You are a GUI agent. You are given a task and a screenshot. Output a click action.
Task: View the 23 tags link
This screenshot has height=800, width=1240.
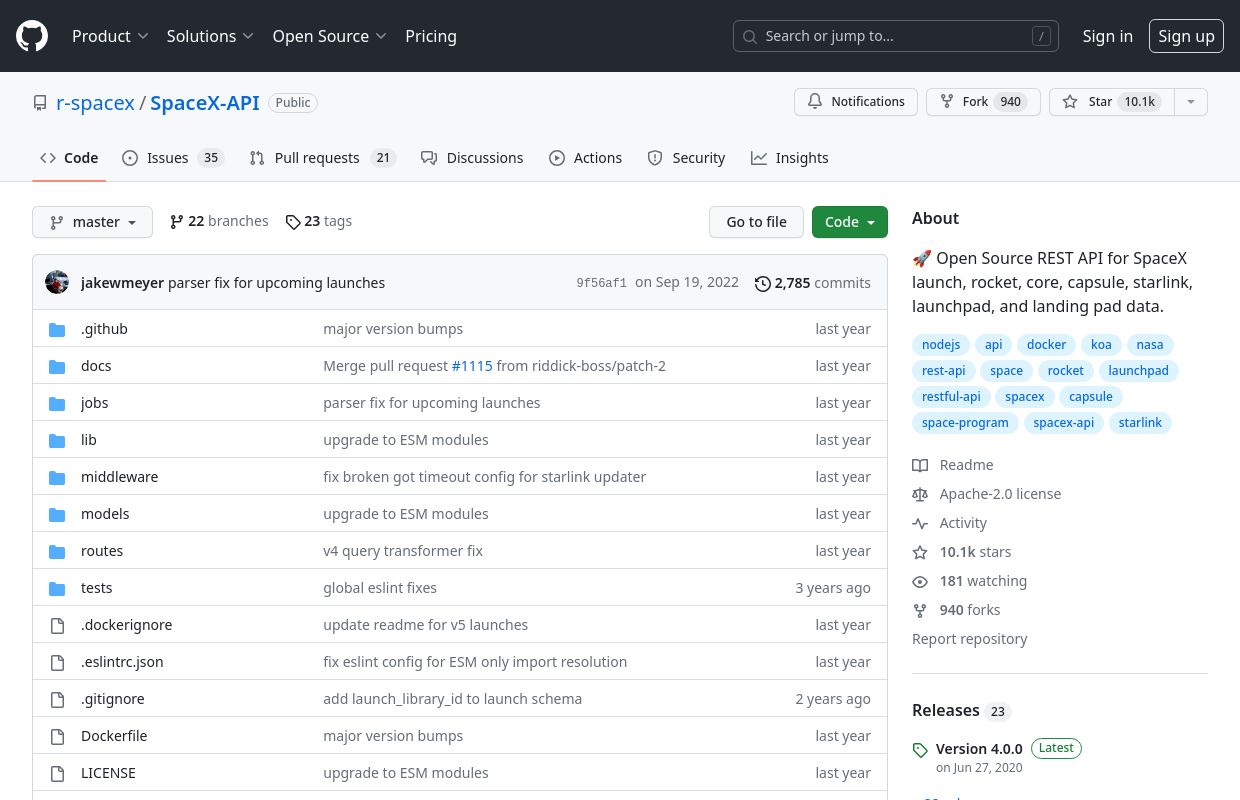(319, 221)
